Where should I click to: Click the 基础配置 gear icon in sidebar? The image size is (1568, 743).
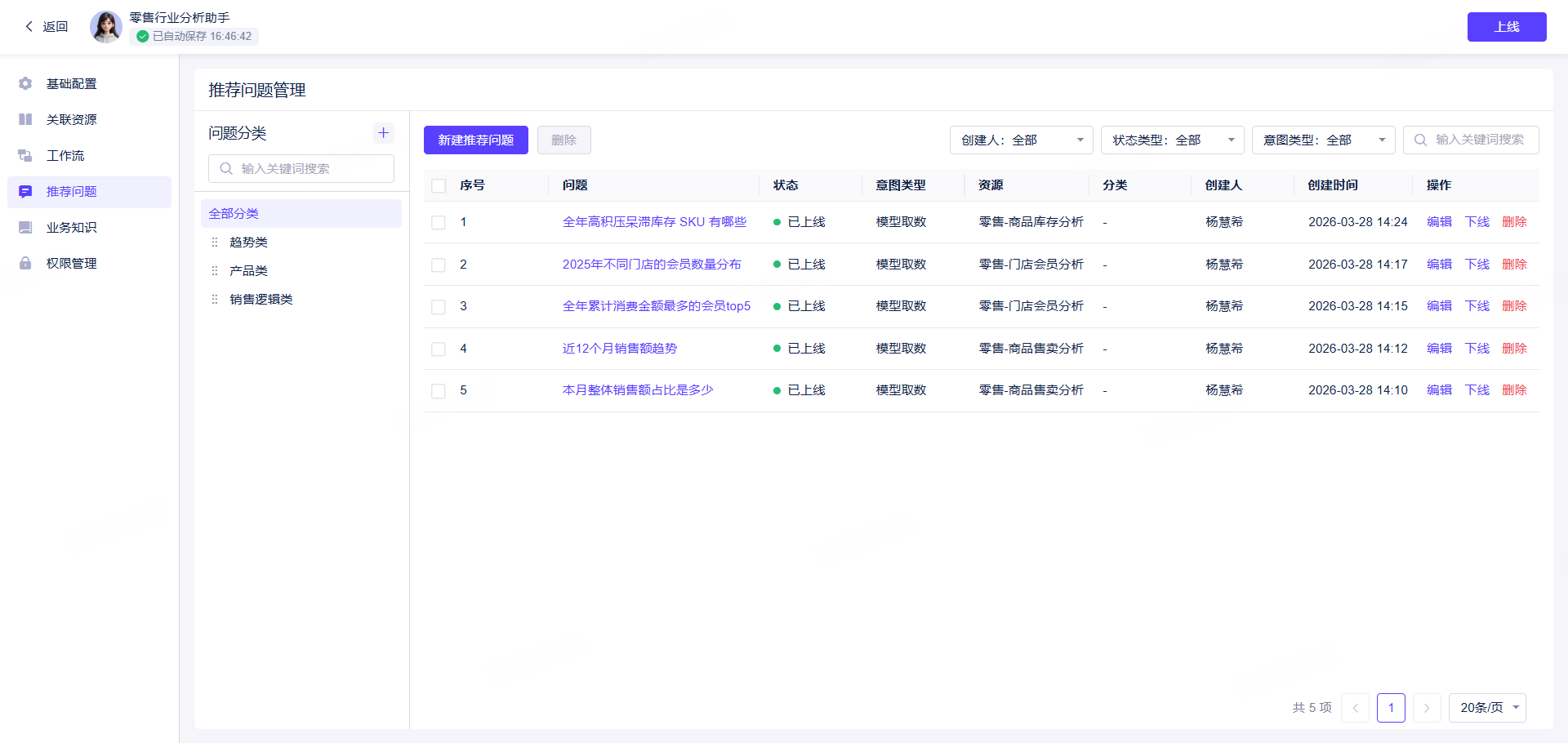(x=25, y=83)
